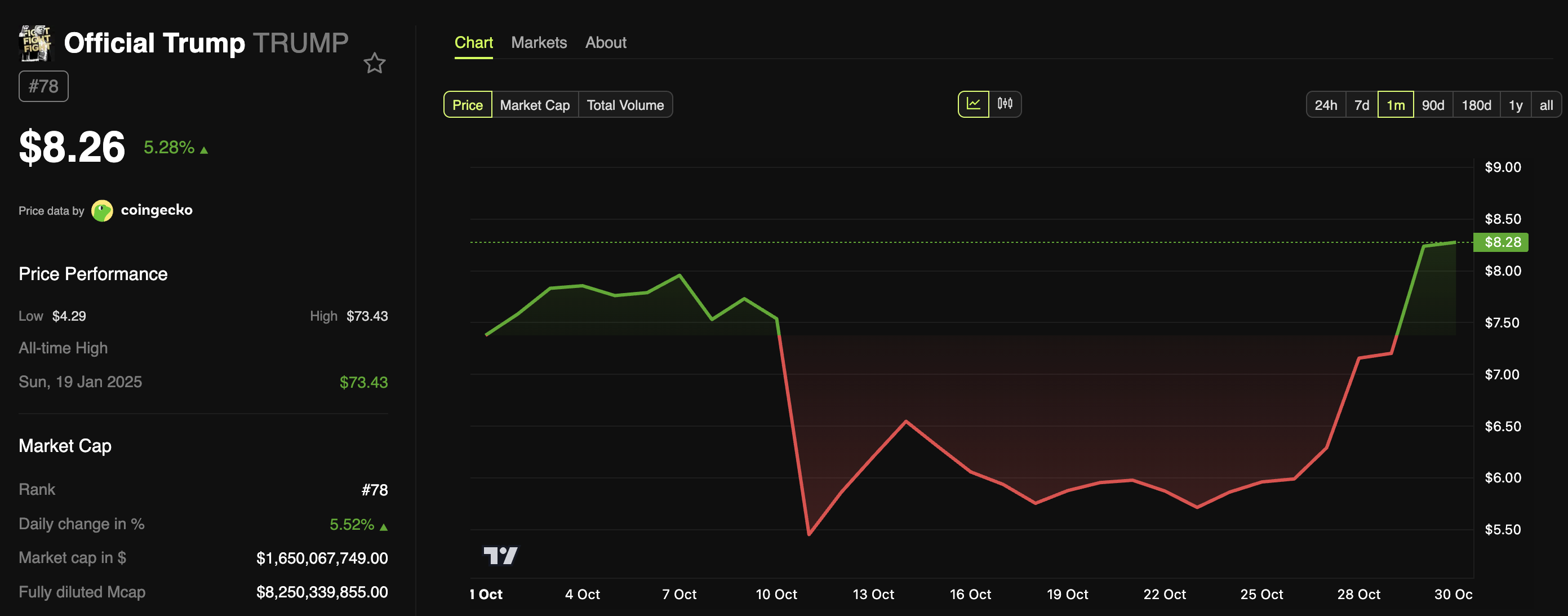This screenshot has height=616, width=1568.
Task: Click the TradingView logo on chart
Action: (x=500, y=555)
